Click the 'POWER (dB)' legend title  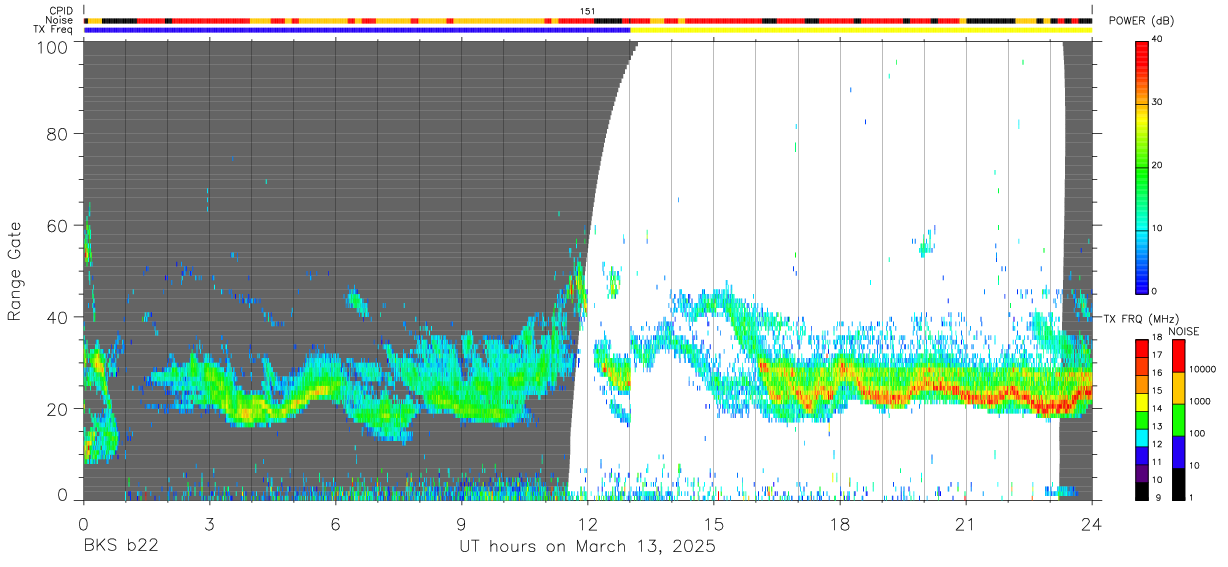coord(1141,20)
